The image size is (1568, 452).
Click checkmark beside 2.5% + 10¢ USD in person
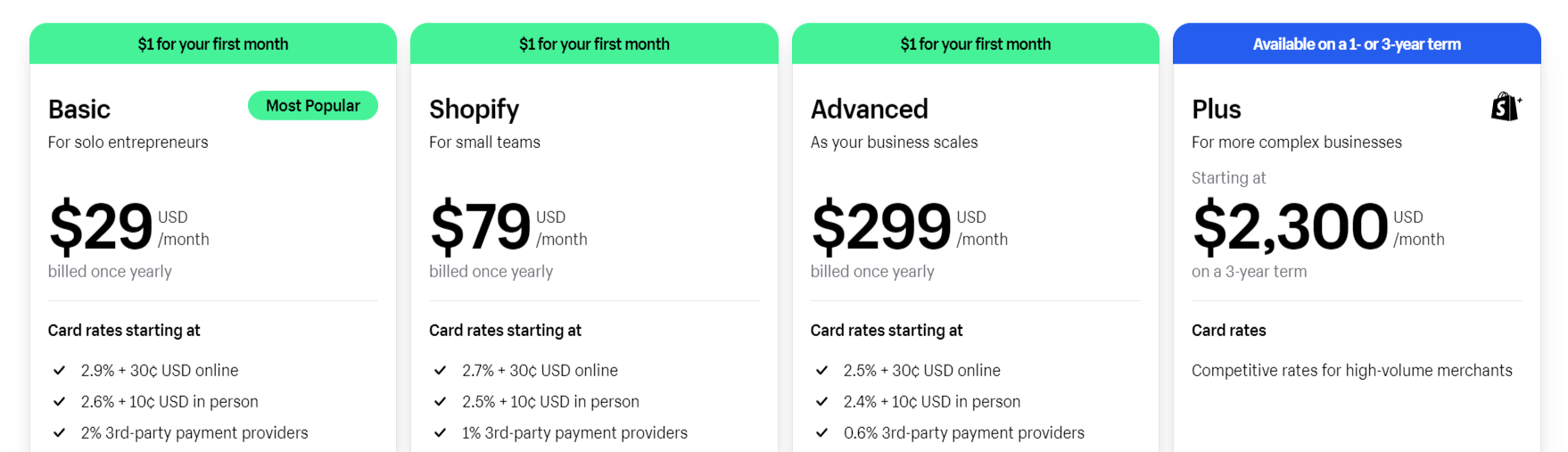click(x=440, y=401)
